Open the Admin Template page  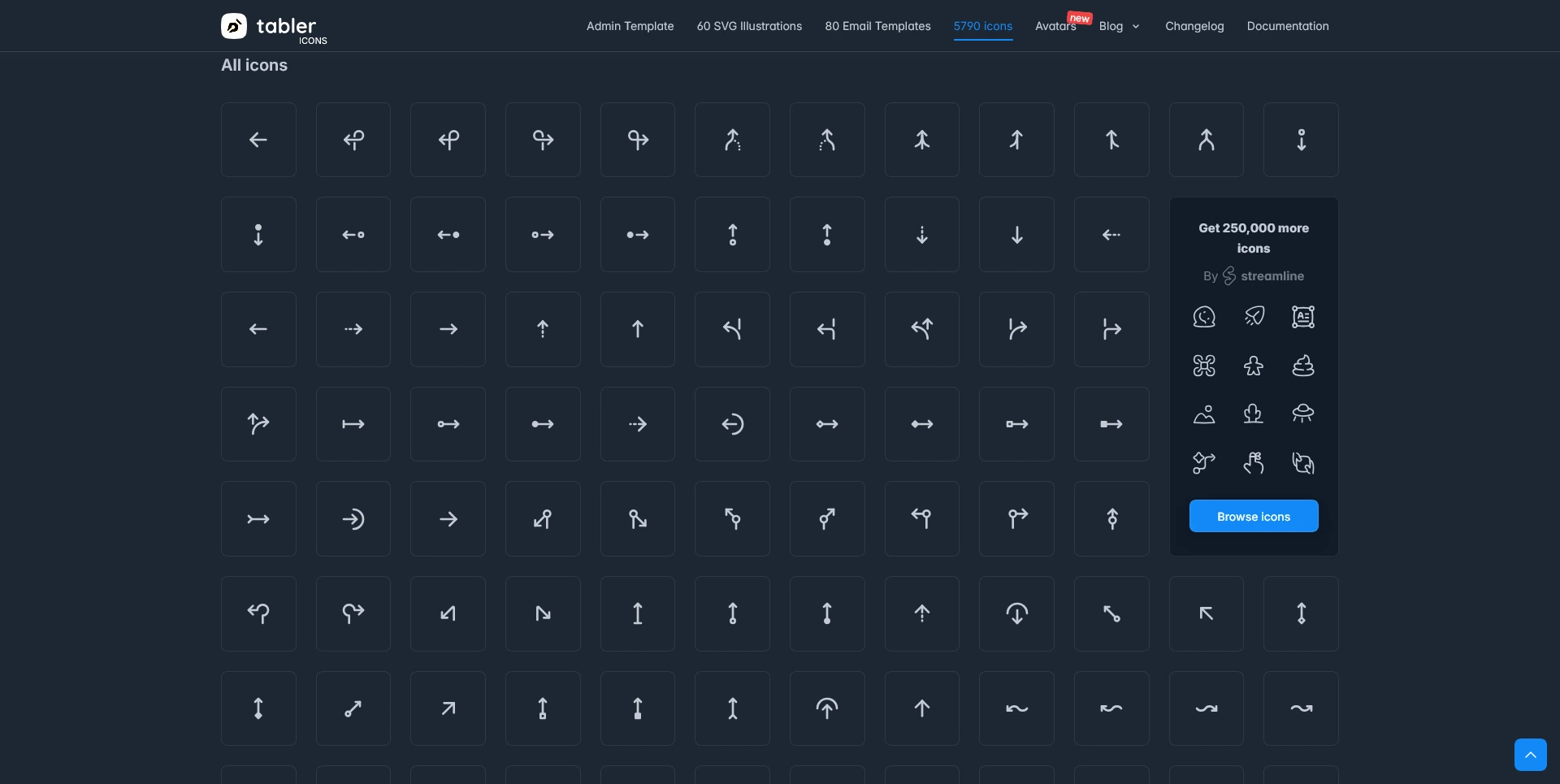point(630,26)
